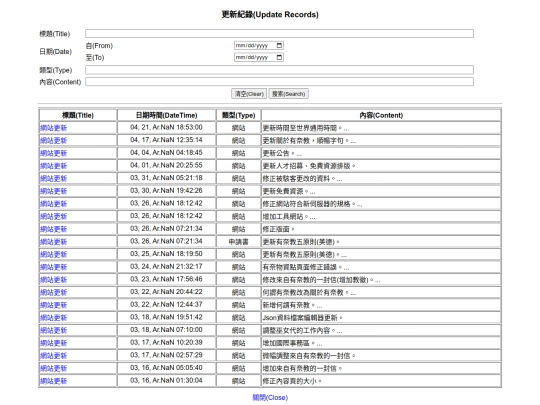
Task: Click the 內容(Content) column header
Action: (x=381, y=115)
